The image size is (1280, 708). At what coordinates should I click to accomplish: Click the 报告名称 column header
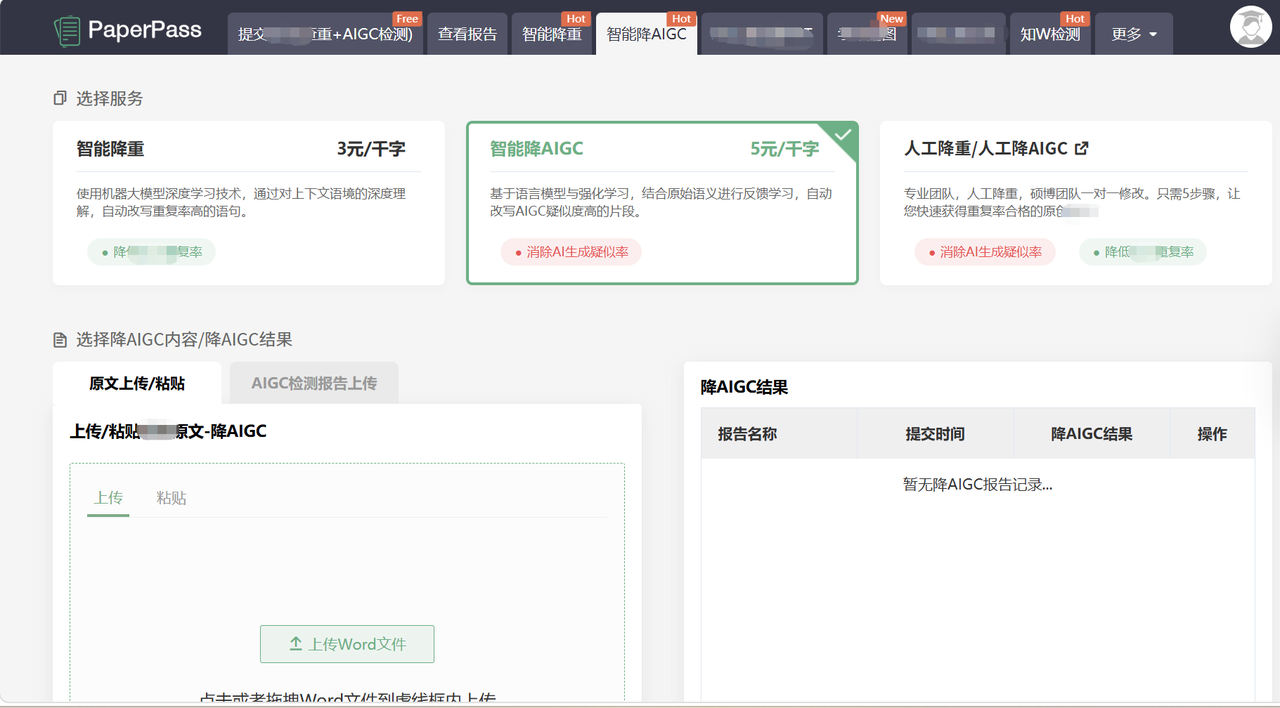pos(779,434)
